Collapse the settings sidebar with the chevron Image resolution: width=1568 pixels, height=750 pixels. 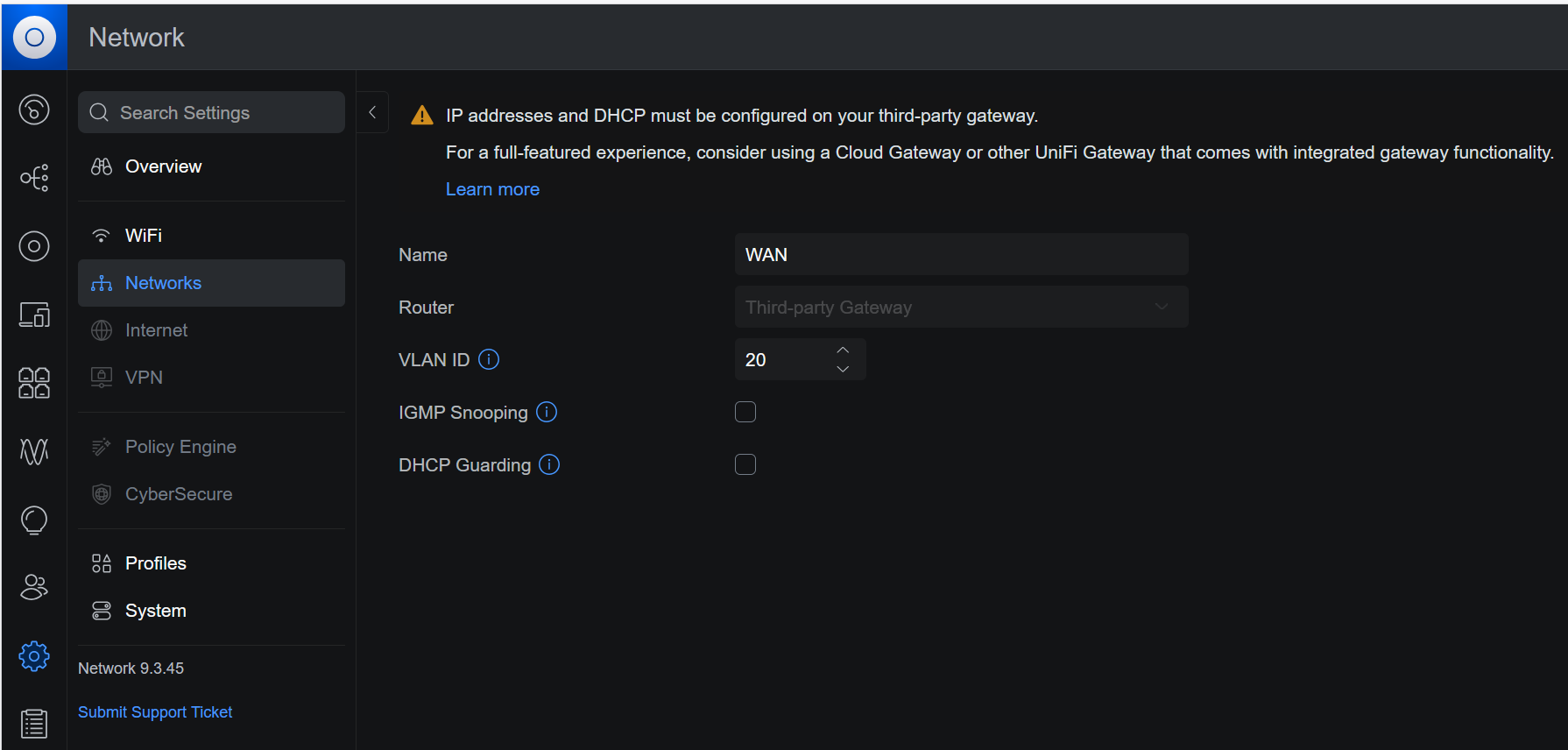372,112
